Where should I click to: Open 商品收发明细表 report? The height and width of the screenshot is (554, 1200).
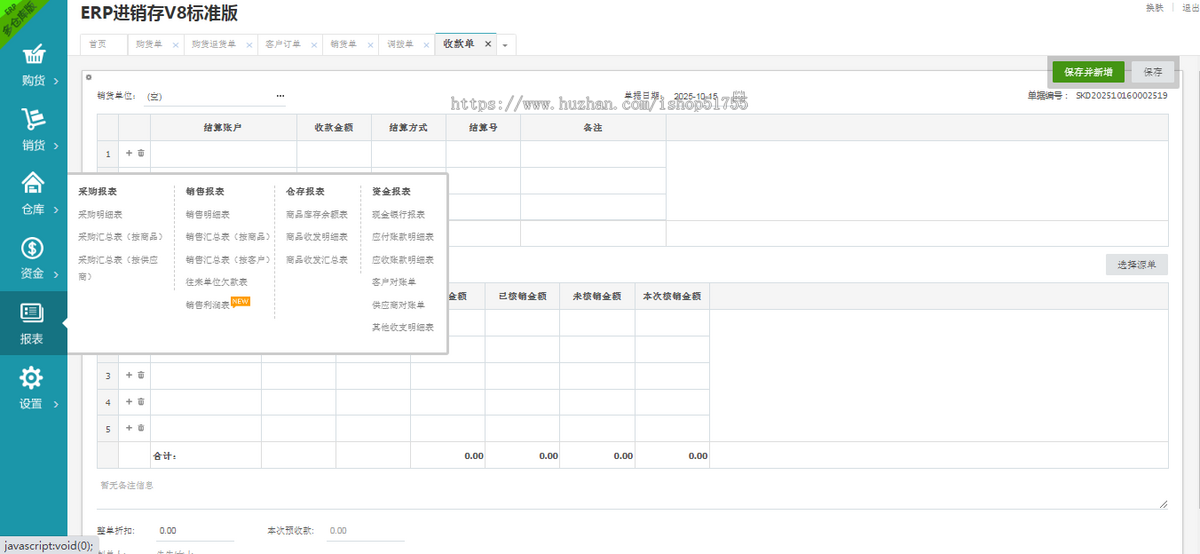pyautogui.click(x=317, y=237)
